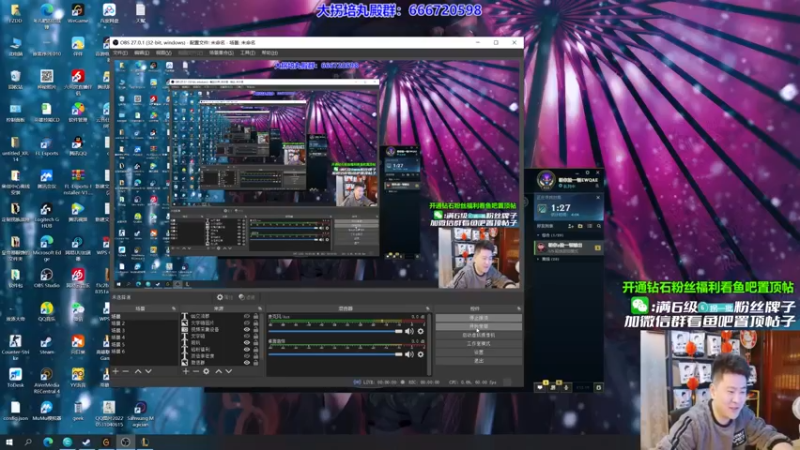The image size is (800, 450).
Task: Move the selected scene up
Action: pyautogui.click(x=138, y=371)
